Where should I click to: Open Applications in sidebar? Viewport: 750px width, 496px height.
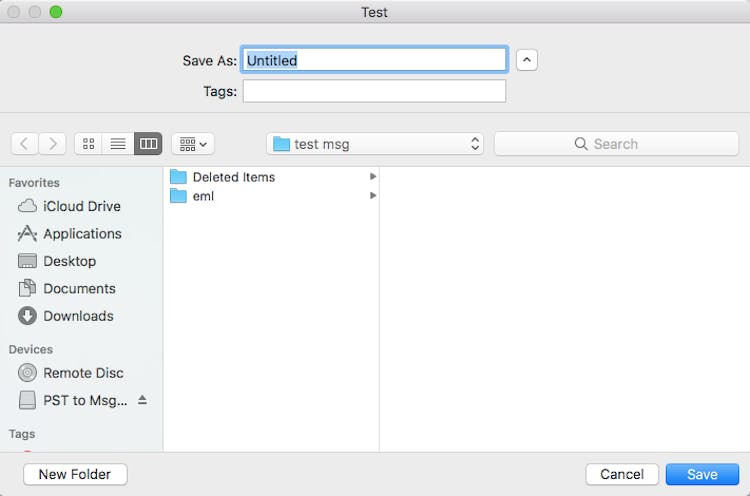tap(82, 234)
